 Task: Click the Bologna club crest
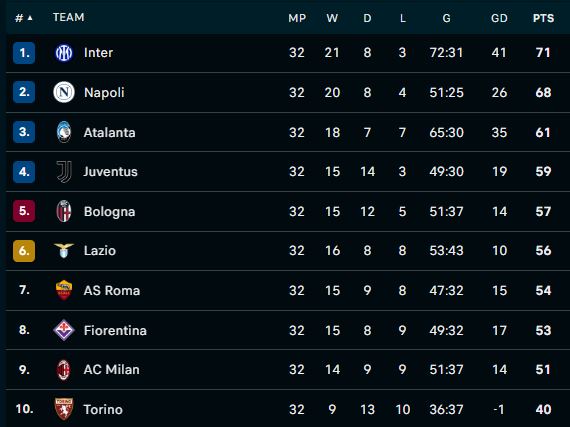point(64,211)
